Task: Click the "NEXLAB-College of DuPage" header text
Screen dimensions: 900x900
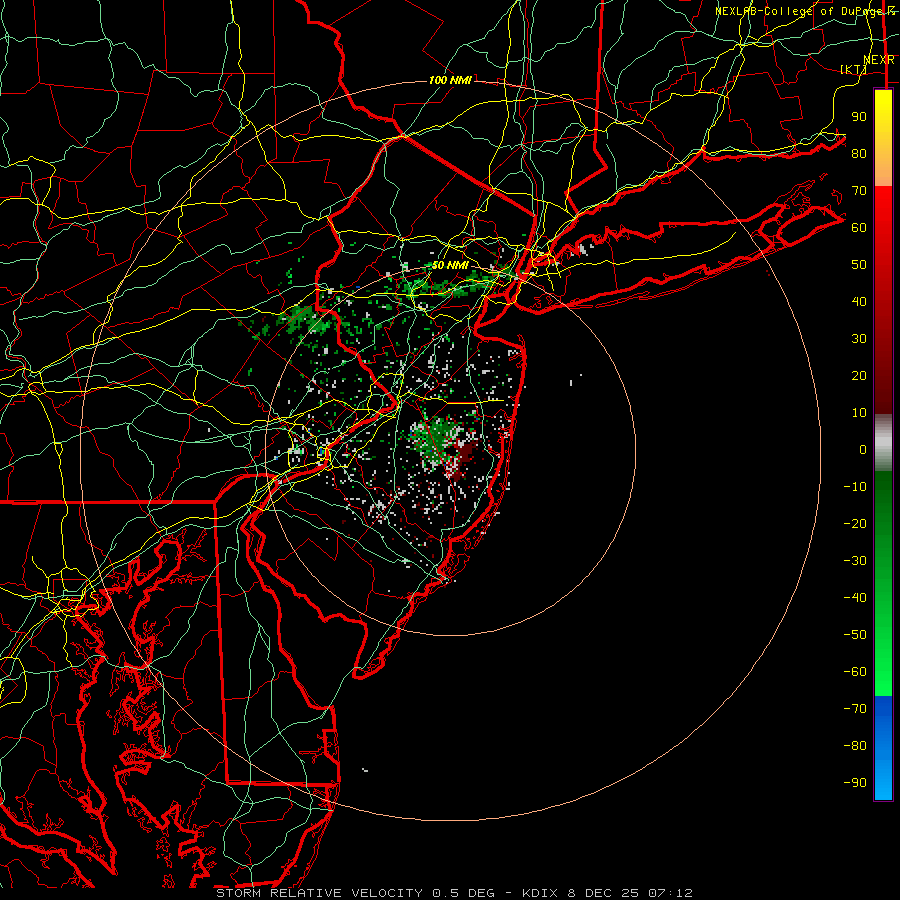Action: pyautogui.click(x=800, y=11)
